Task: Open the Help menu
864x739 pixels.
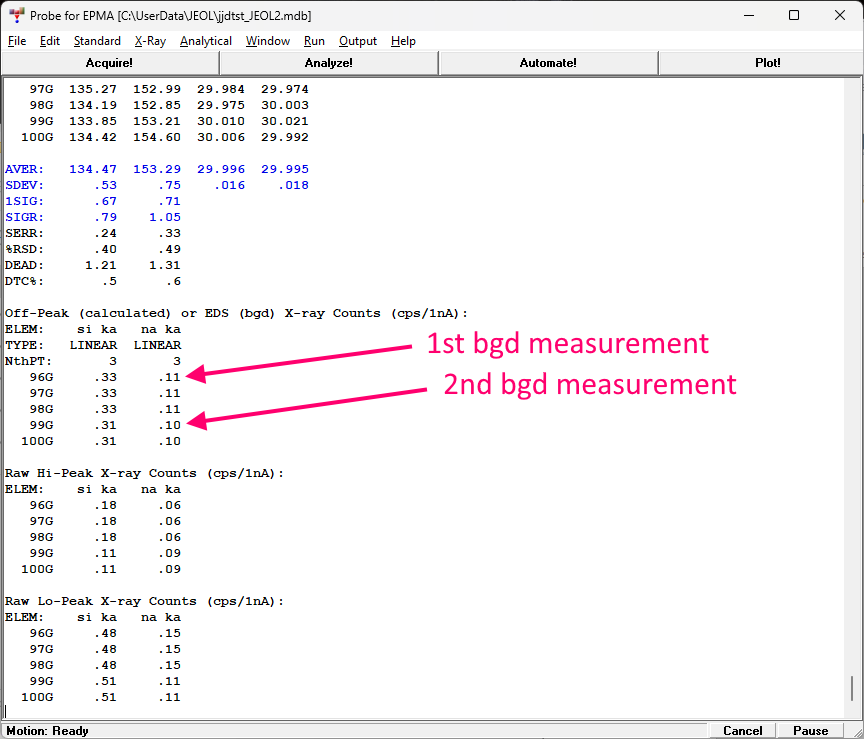Action: (403, 41)
